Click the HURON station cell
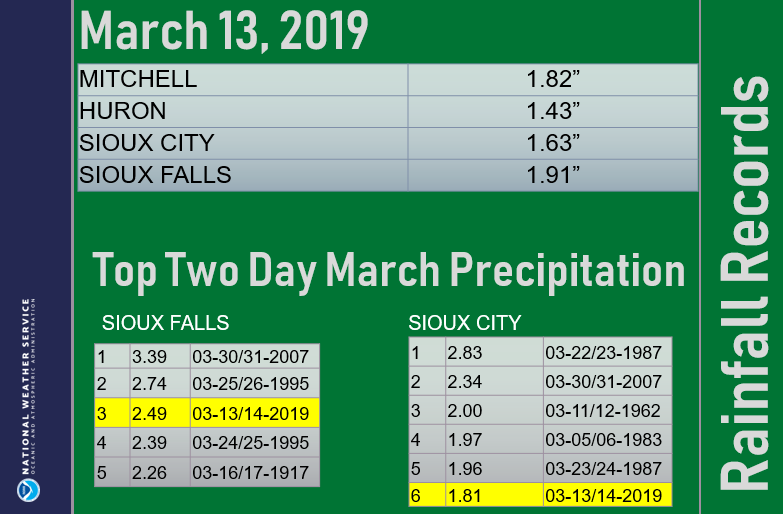The width and height of the screenshot is (783, 514). click(243, 111)
